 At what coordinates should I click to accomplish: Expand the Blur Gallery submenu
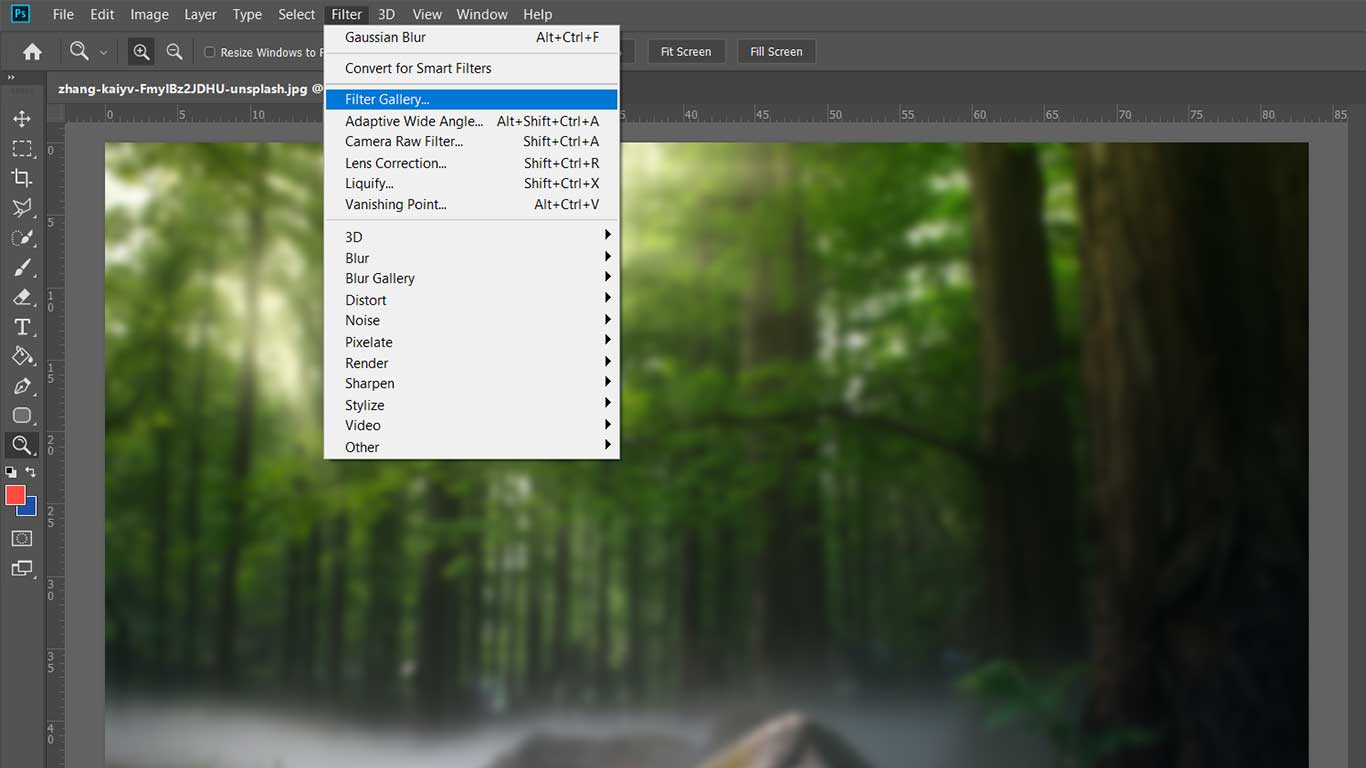point(471,279)
